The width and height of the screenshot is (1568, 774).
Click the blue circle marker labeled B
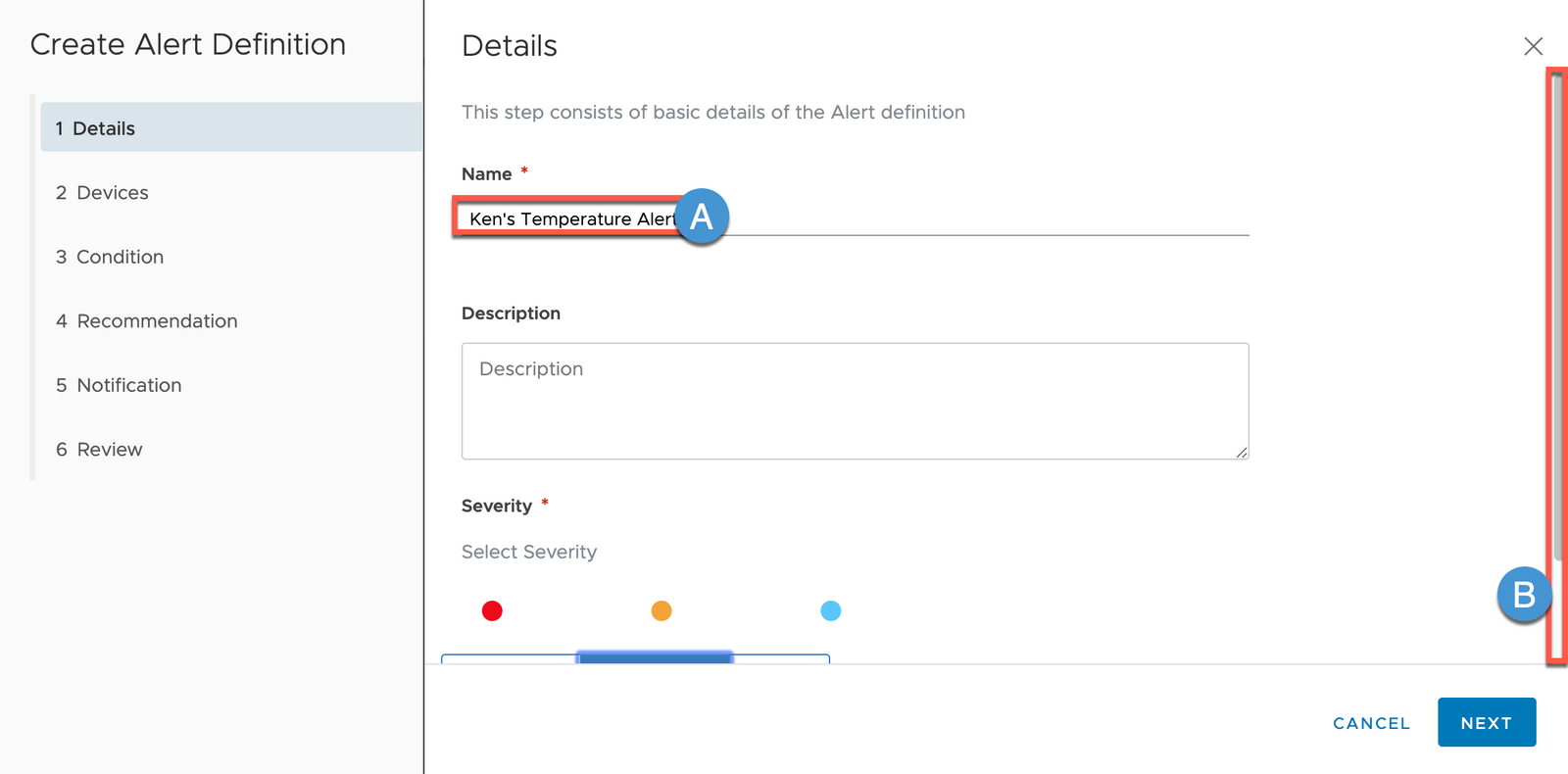[1524, 595]
